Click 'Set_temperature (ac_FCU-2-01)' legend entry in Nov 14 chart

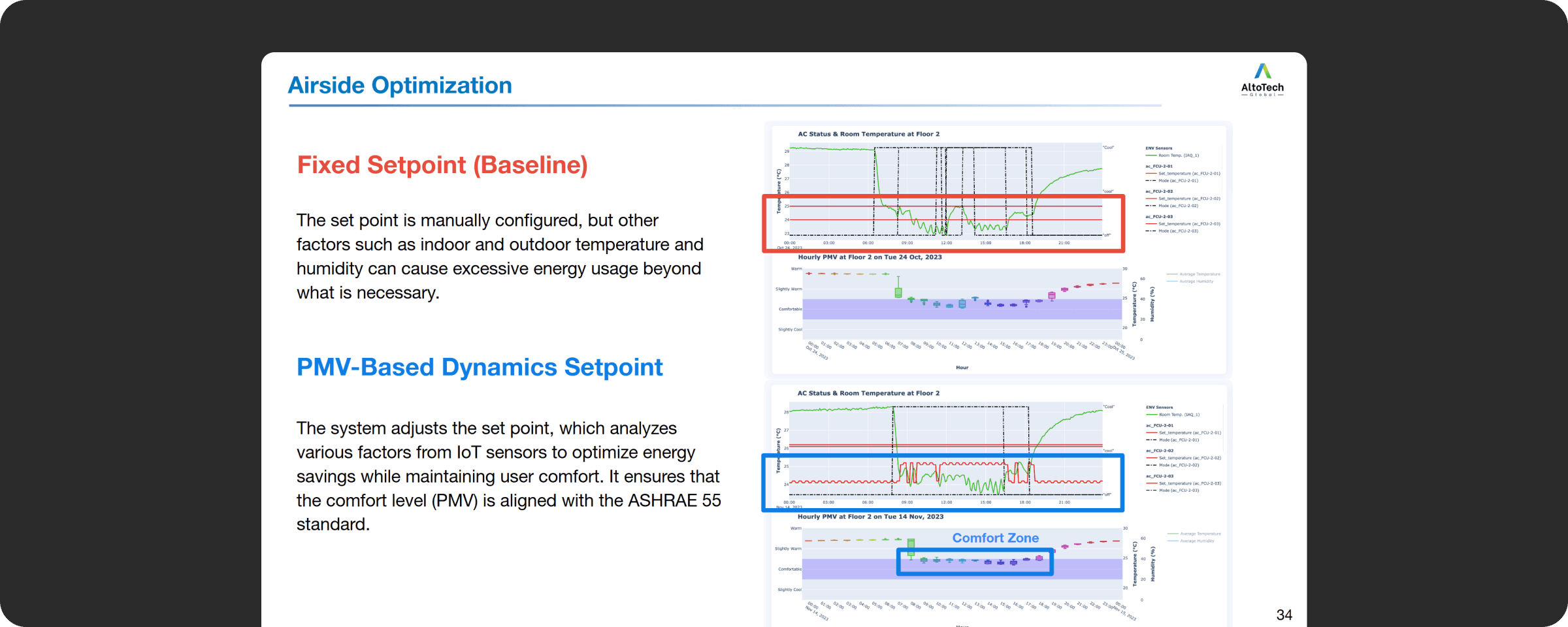[1183, 433]
